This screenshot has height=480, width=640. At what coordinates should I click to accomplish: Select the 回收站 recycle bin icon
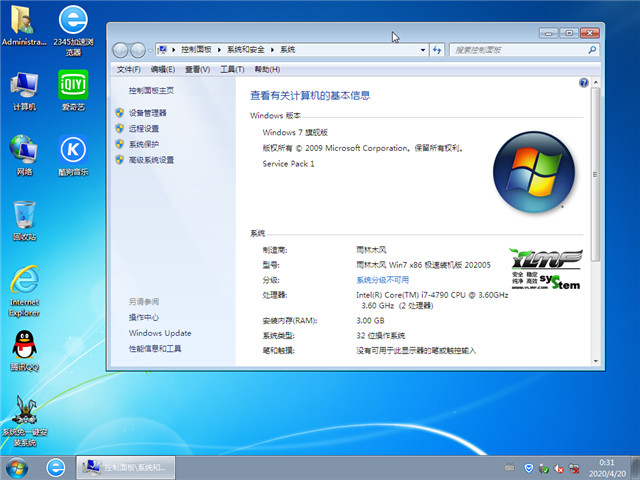[x=24, y=216]
